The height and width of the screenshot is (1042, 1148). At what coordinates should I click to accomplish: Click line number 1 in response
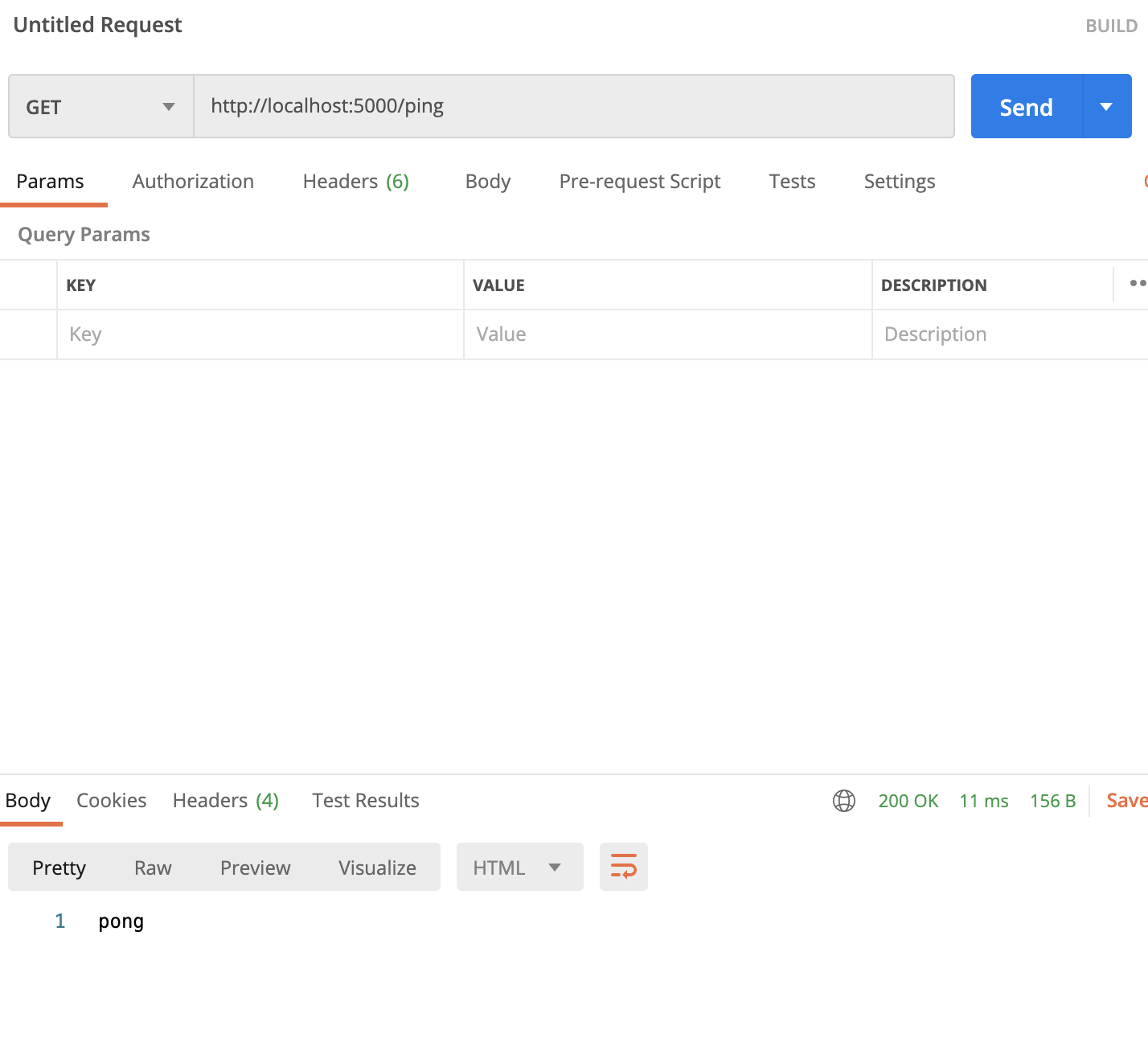pos(60,921)
